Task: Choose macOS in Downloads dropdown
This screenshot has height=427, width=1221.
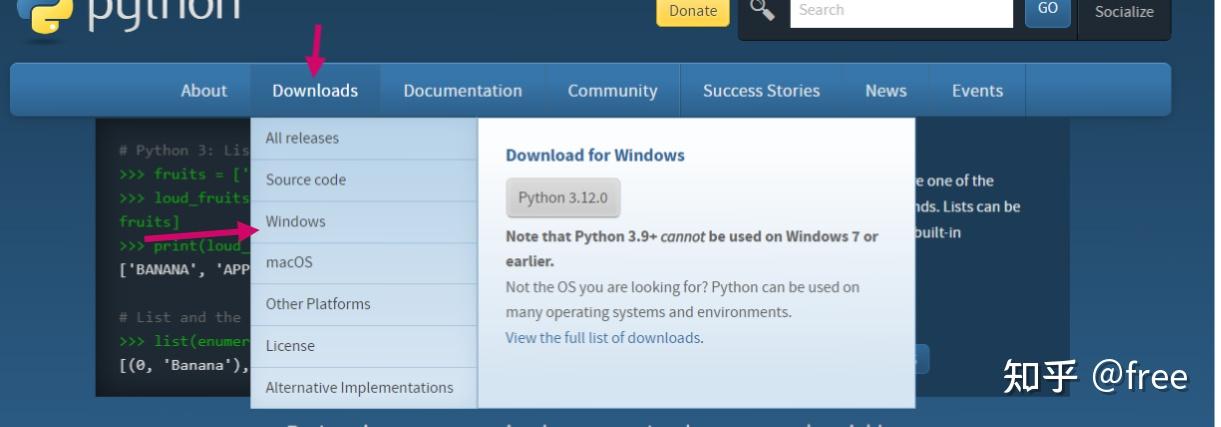Action: coord(289,263)
